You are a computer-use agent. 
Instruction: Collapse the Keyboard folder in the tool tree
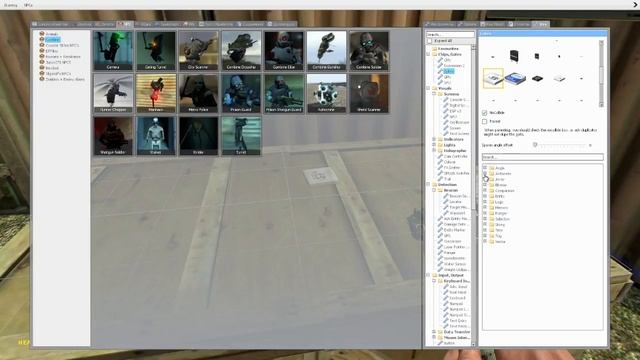coord(434,281)
